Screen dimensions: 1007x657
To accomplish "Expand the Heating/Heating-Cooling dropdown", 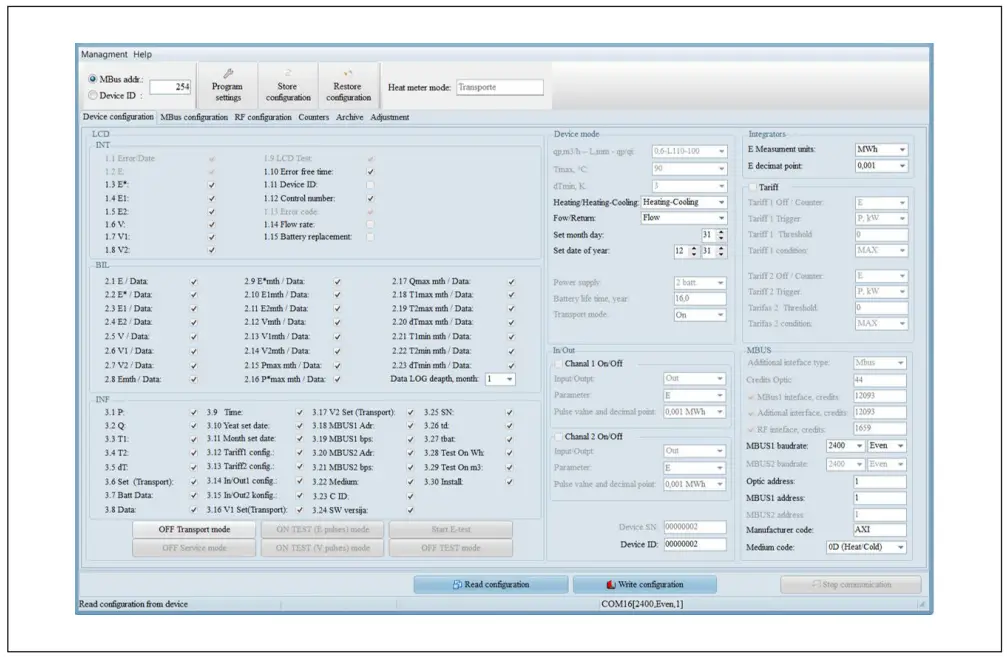I will click(684, 201).
